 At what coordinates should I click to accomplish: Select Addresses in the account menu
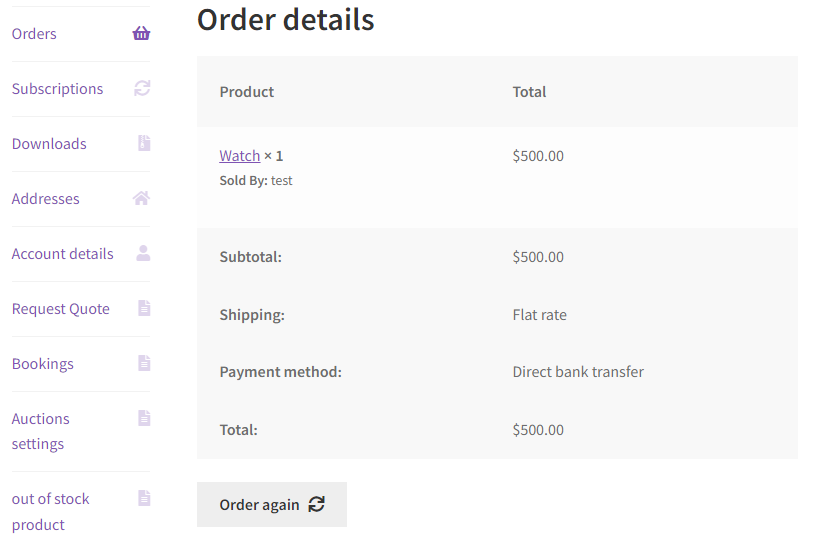pos(45,199)
